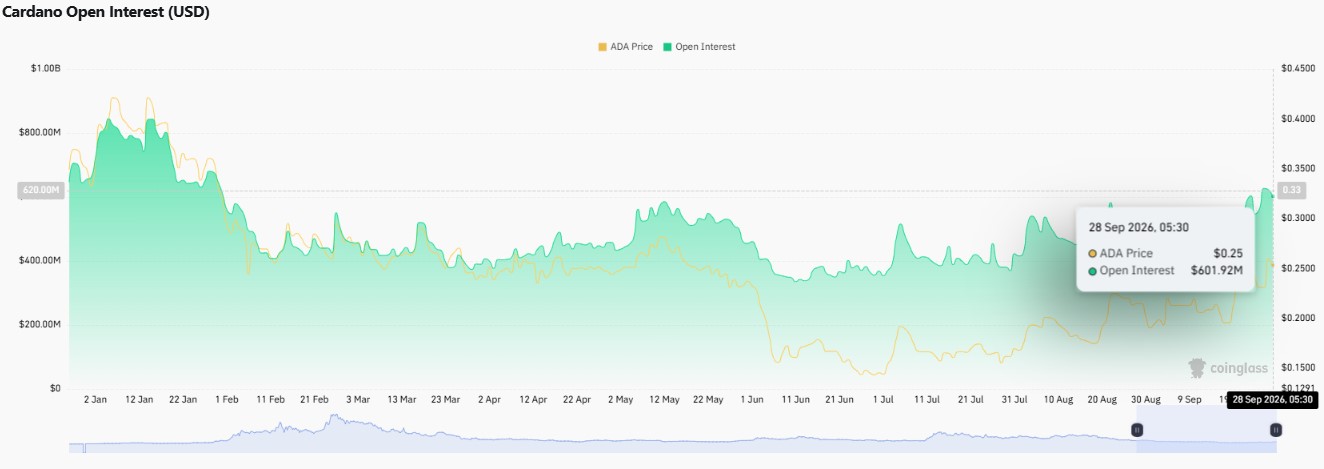Click the 12 Apr date on the x-axis
1324x469 pixels.
[x=533, y=399]
